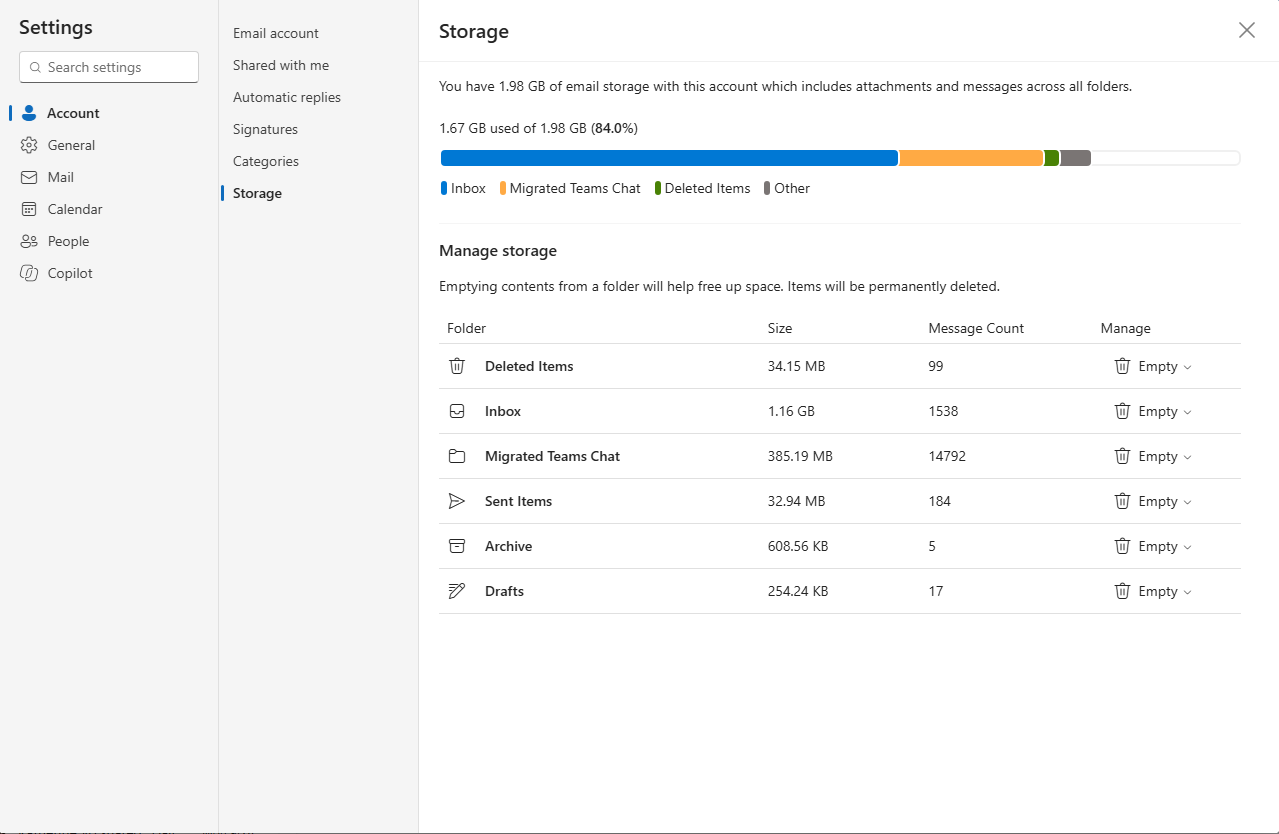Click the Empty button for Inbox
The height and width of the screenshot is (834, 1279).
point(1153,411)
